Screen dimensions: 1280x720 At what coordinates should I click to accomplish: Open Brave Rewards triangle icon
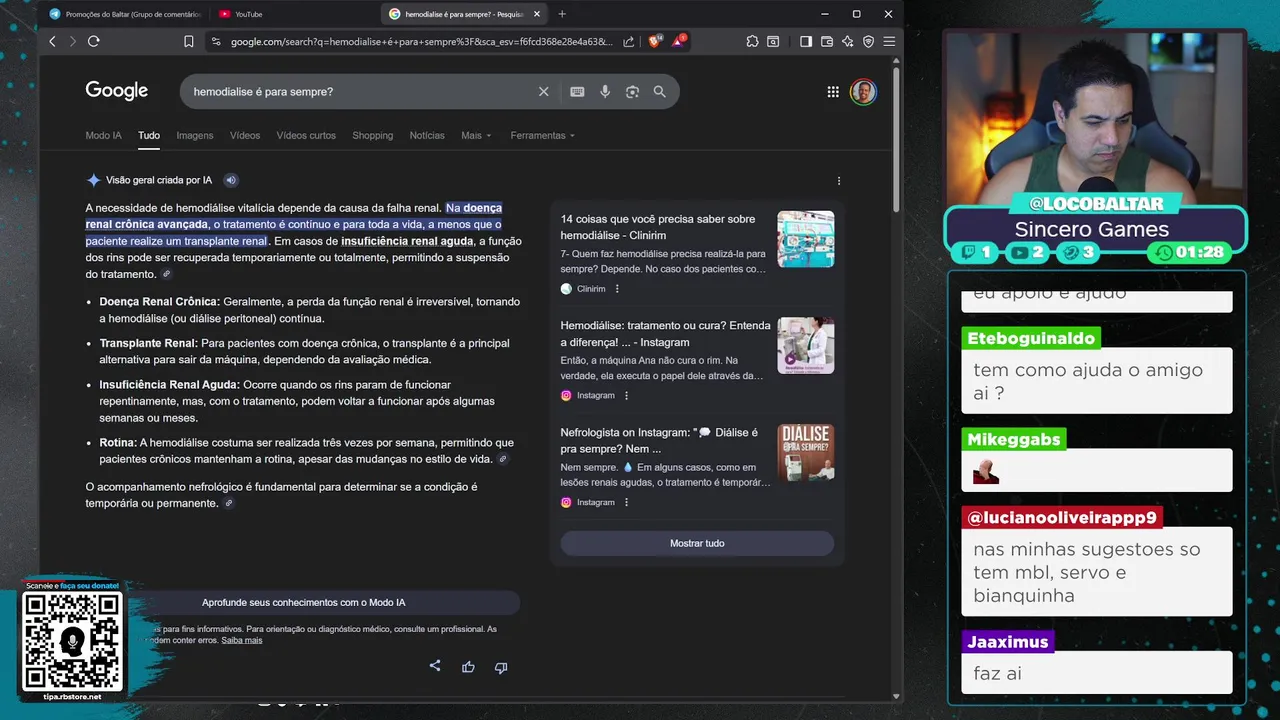pyautogui.click(x=679, y=41)
